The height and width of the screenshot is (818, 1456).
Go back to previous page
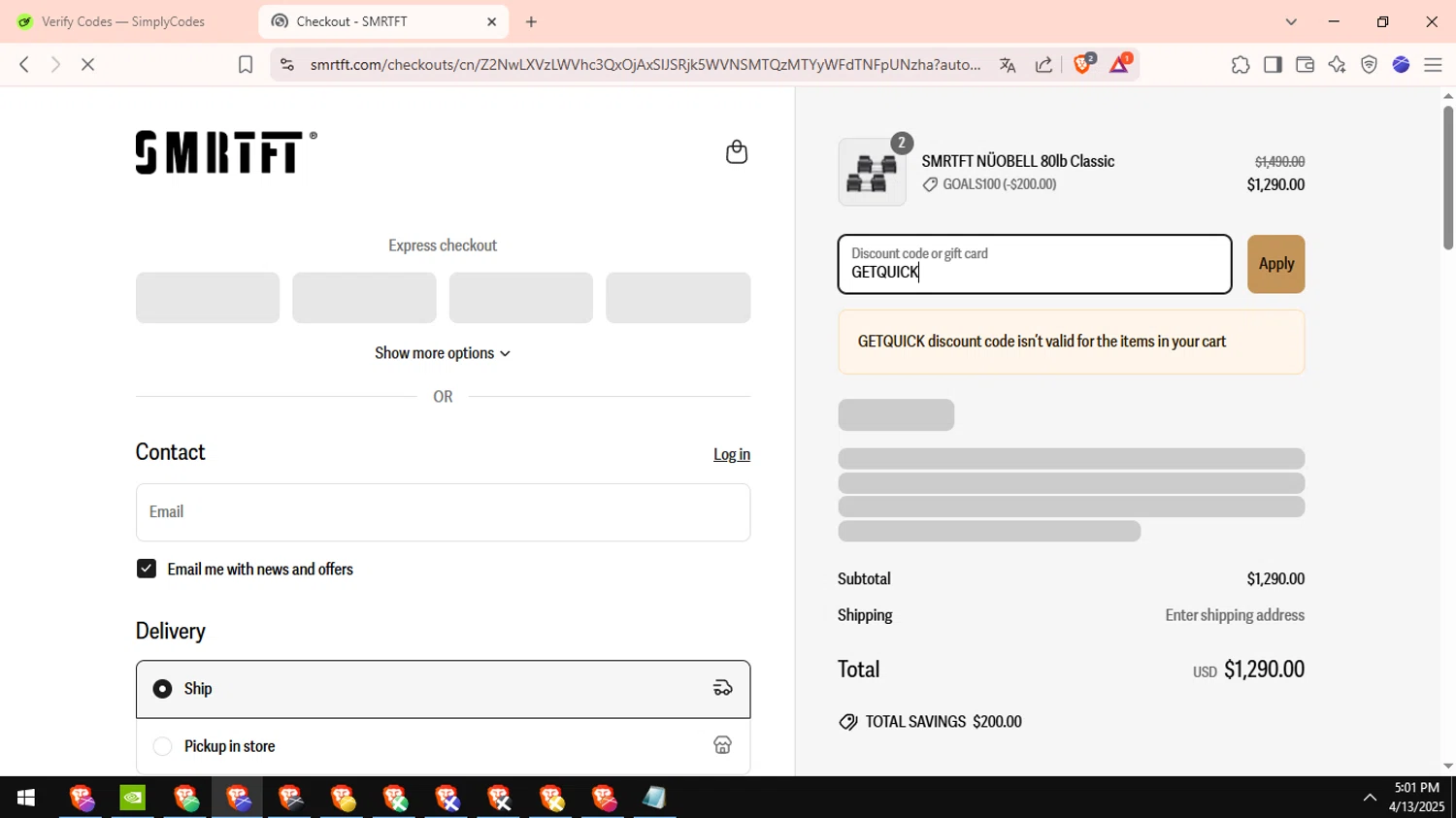[x=24, y=65]
